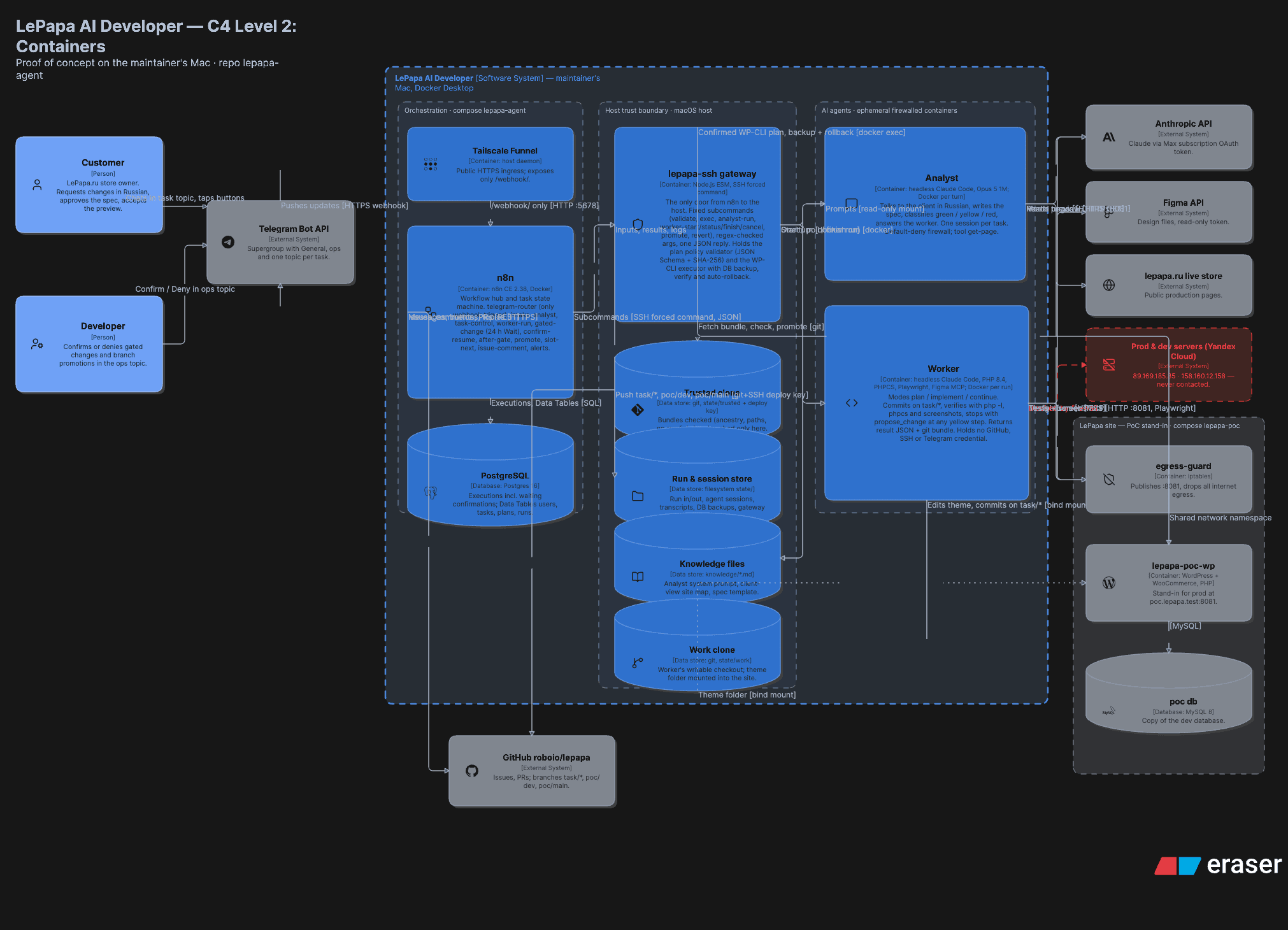Click the WordPress logo in lepapa-poc-wp
1288x930 pixels.
pyautogui.click(x=1109, y=583)
